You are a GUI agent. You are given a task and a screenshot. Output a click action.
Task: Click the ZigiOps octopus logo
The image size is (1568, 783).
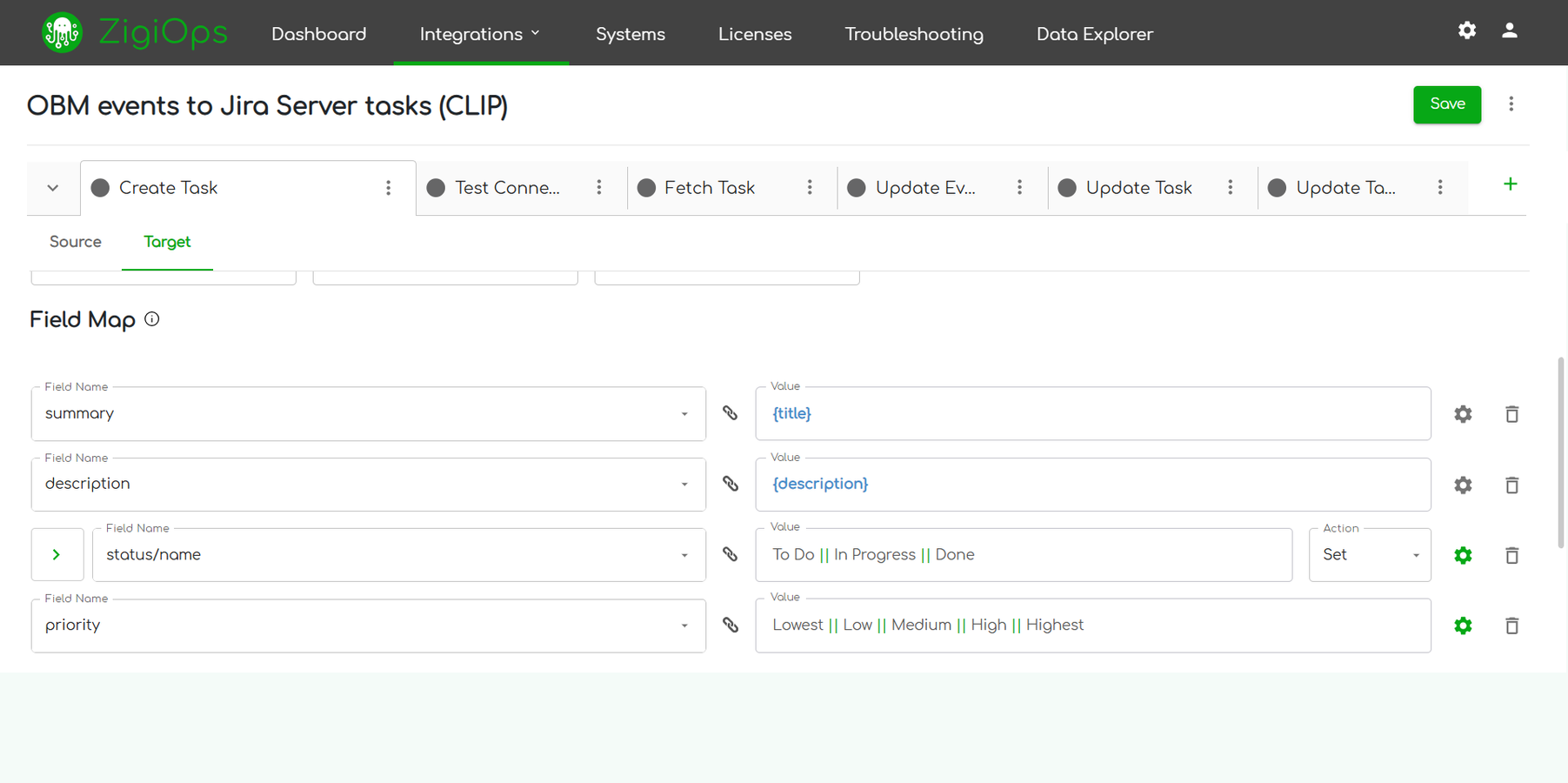click(x=62, y=33)
